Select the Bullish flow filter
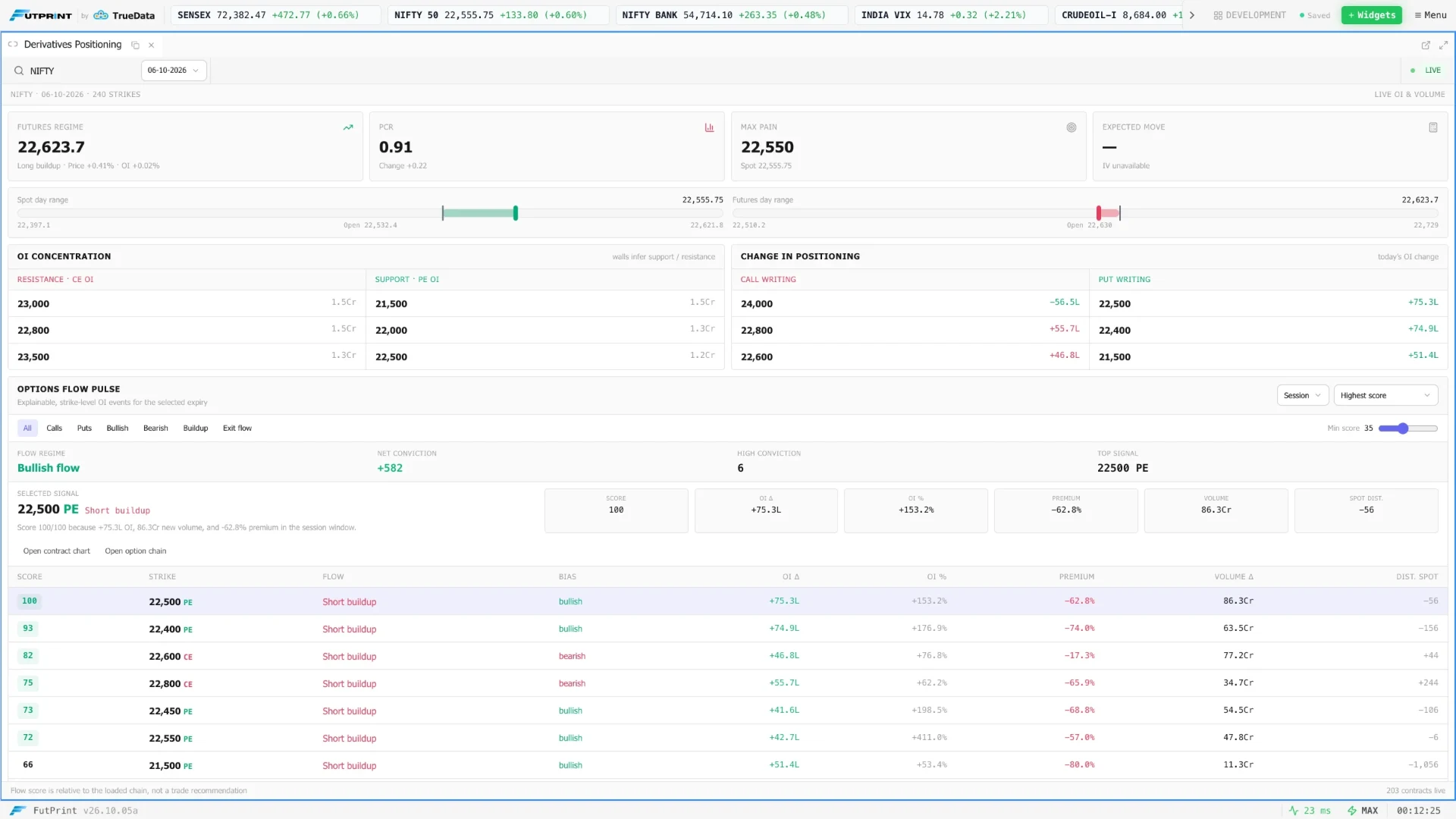This screenshot has width=1456, height=819. click(x=118, y=428)
